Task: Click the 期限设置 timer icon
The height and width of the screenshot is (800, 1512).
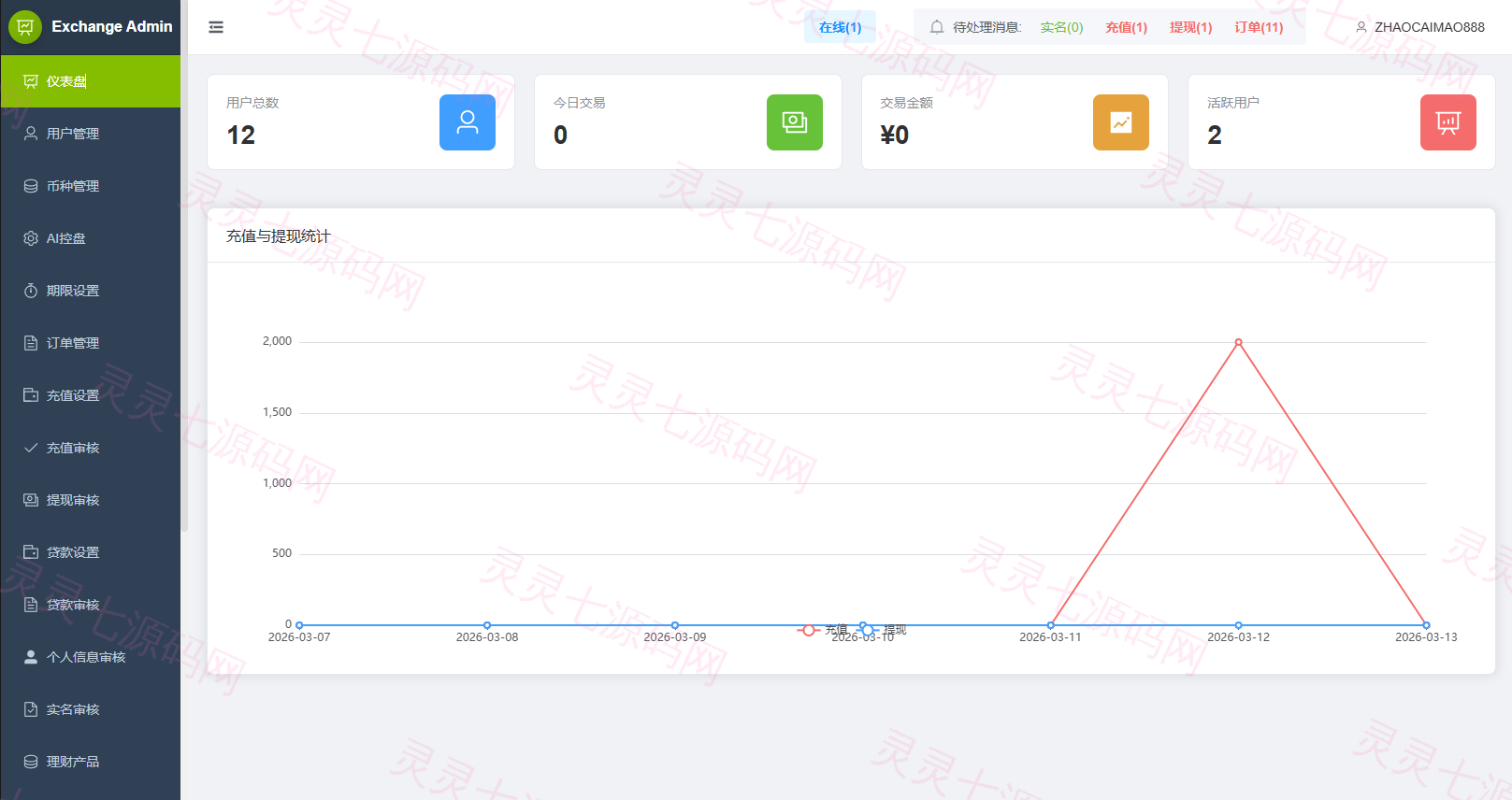Action: [31, 291]
